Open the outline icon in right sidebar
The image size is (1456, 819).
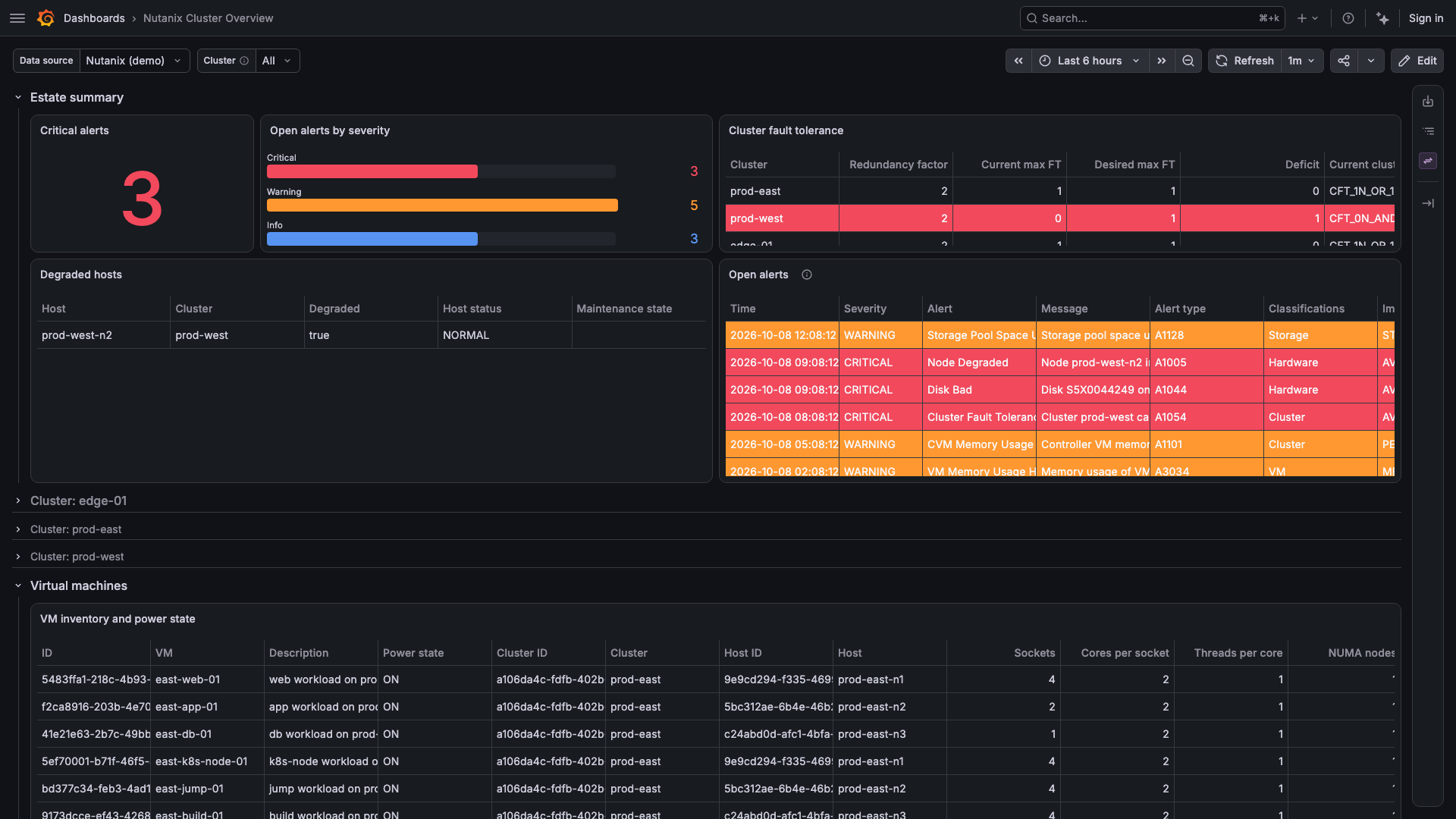1428,131
